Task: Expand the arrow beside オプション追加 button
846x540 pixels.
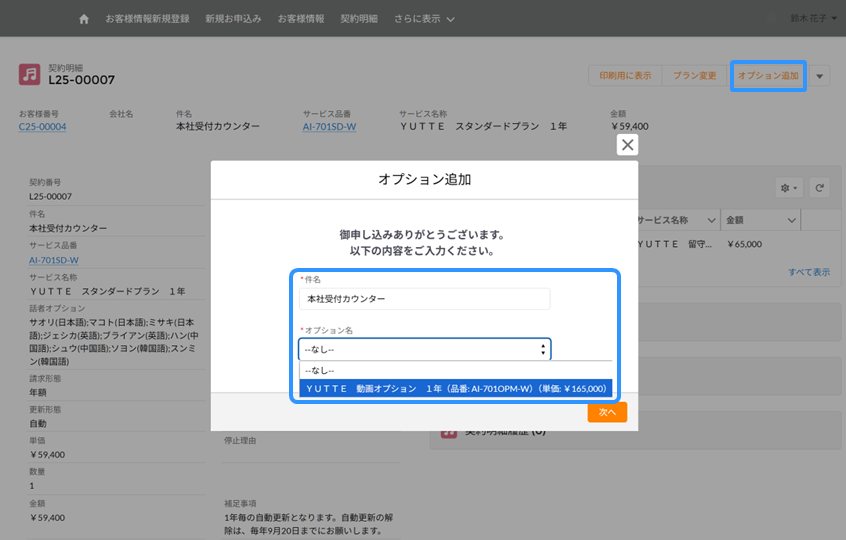Action: [820, 76]
